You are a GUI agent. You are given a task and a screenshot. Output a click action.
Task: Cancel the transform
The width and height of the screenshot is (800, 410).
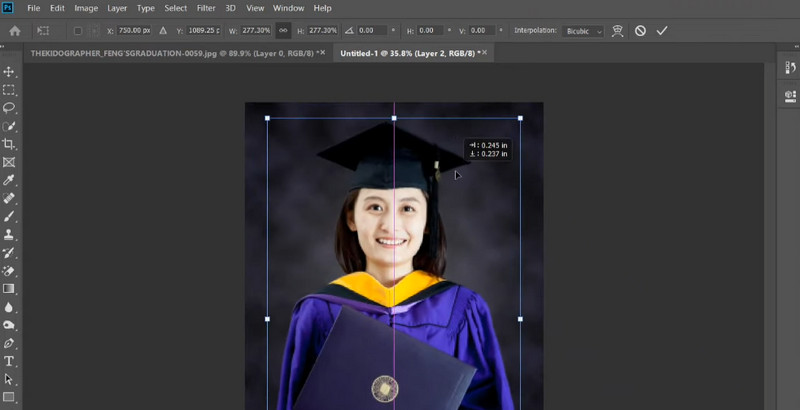click(640, 31)
